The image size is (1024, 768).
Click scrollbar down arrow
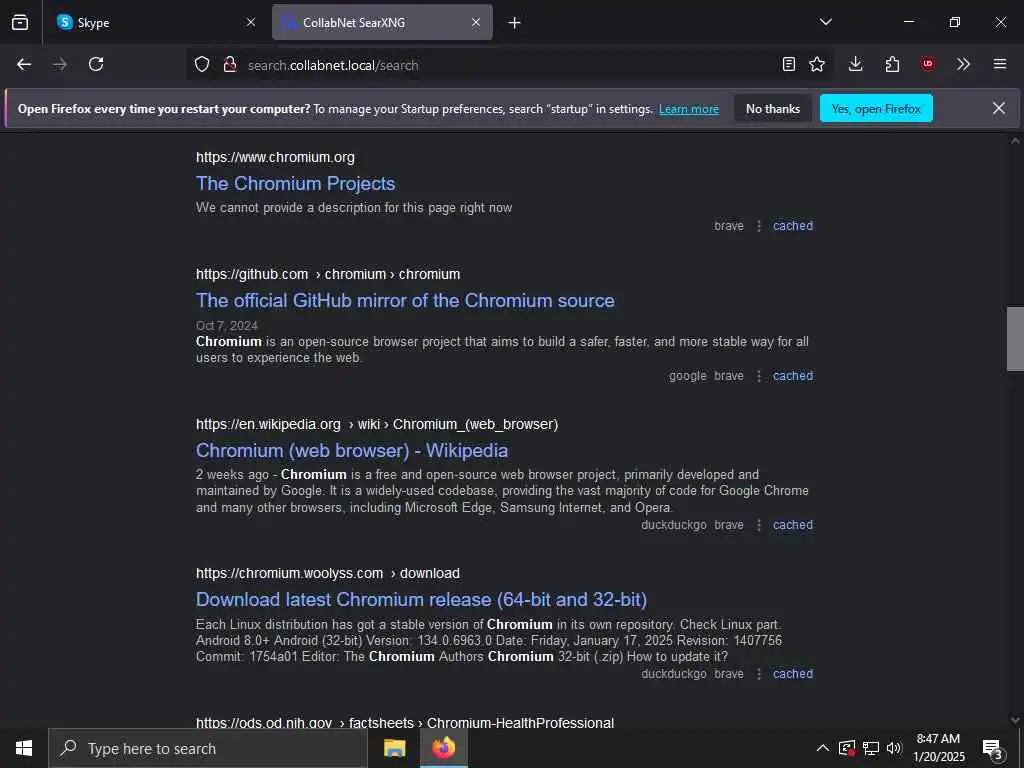tap(1015, 720)
